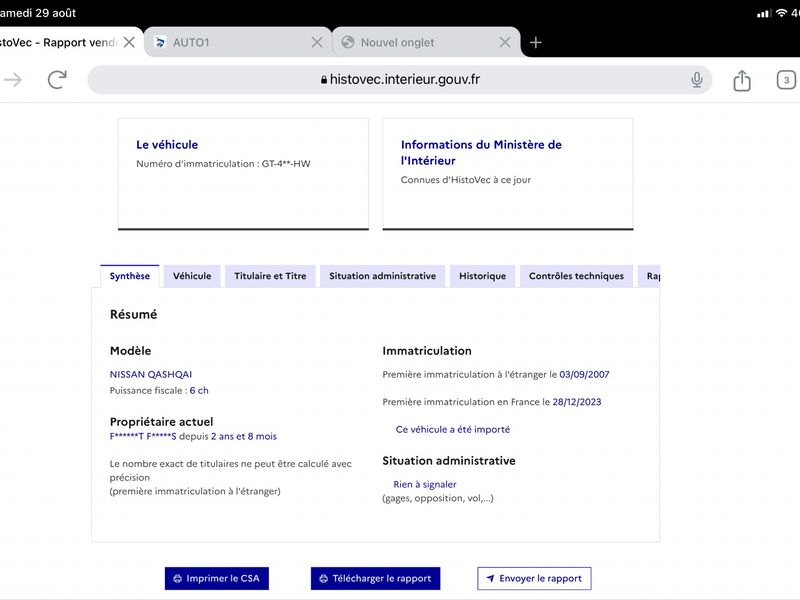Click the Envoyer le rapport button

[x=534, y=579]
